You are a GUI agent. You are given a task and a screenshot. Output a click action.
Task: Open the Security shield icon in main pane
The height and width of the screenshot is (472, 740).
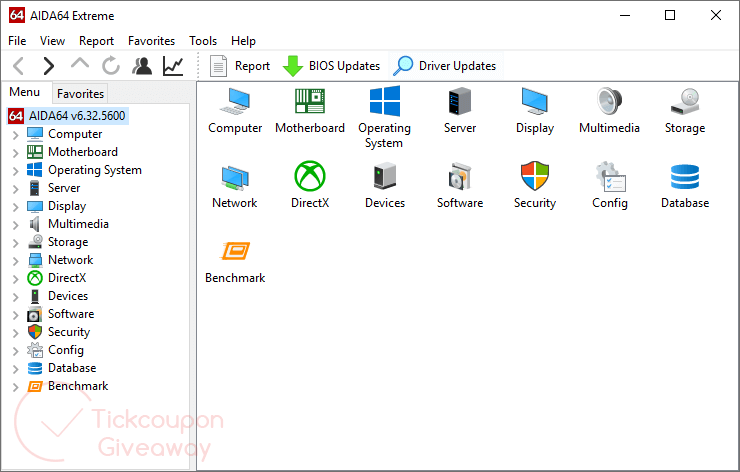(535, 176)
